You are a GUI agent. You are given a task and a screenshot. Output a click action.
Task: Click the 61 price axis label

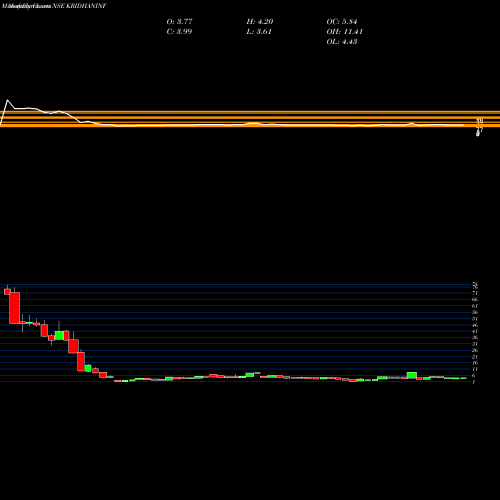coord(475,306)
